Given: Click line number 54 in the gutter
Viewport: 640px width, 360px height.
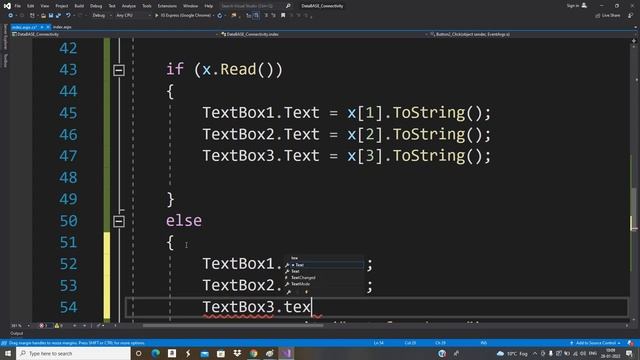Looking at the screenshot, I should coord(68,307).
